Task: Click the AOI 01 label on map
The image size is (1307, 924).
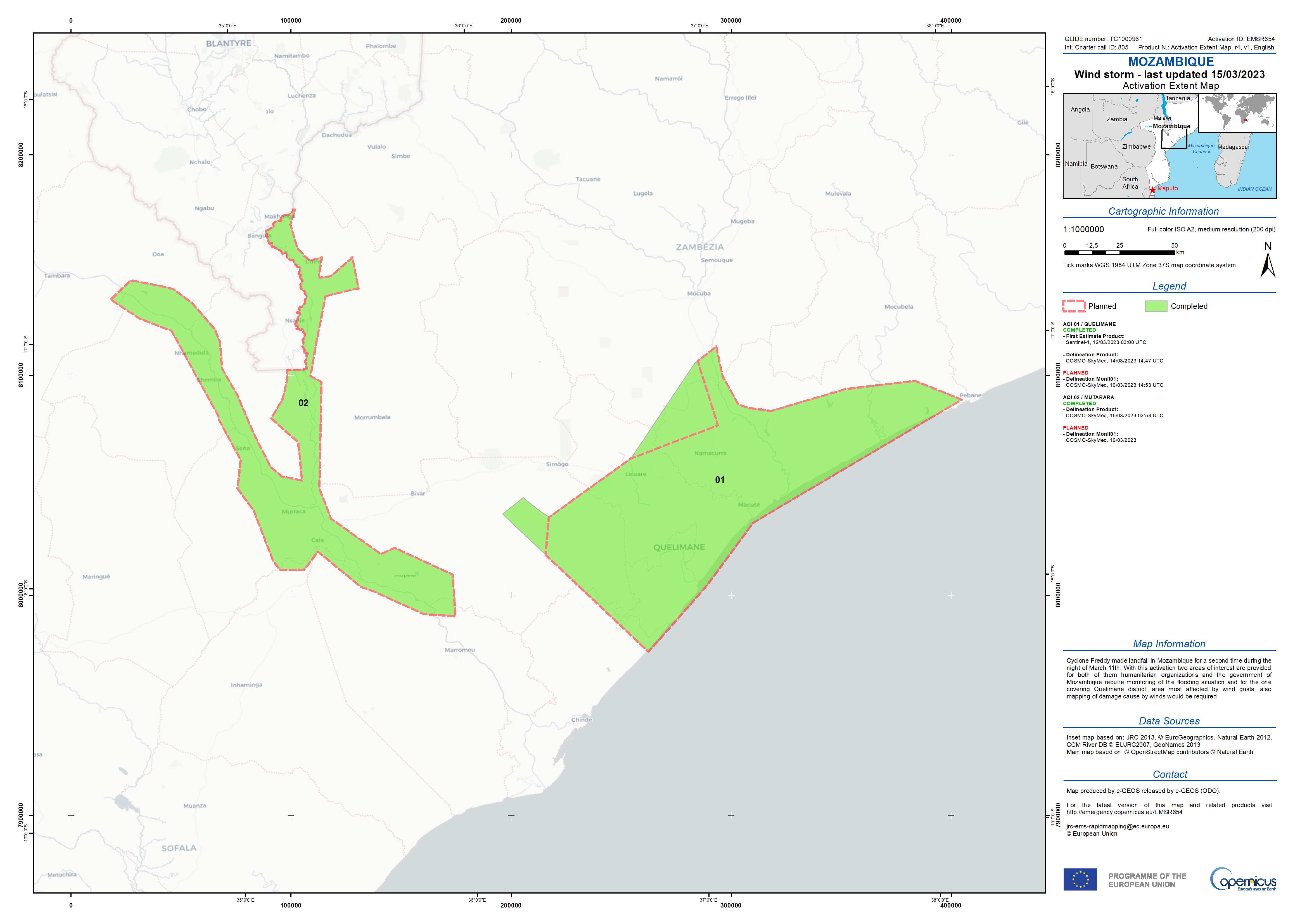Action: (x=720, y=480)
